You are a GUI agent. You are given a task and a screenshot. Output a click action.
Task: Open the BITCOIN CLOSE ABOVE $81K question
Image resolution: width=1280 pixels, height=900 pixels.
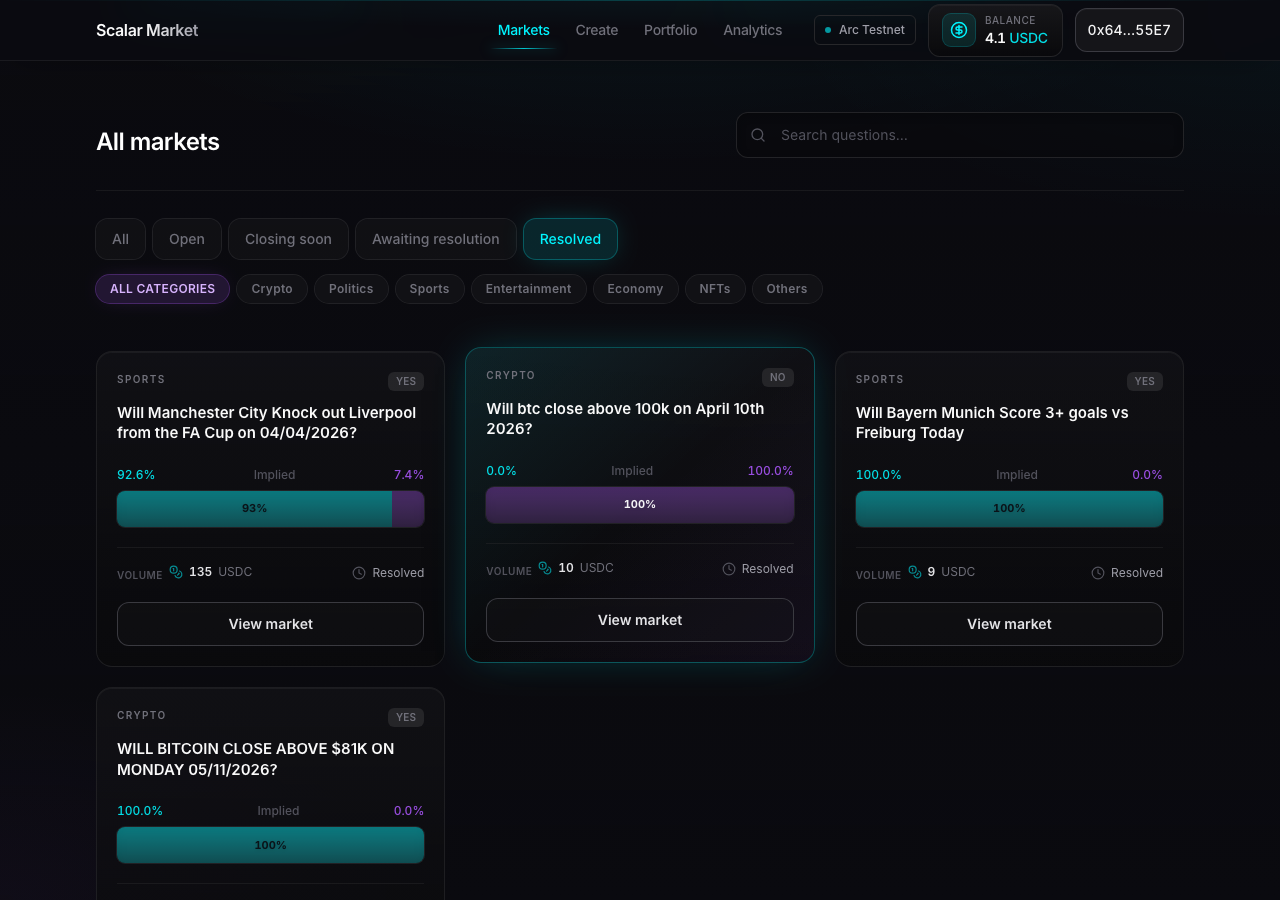[x=256, y=759]
